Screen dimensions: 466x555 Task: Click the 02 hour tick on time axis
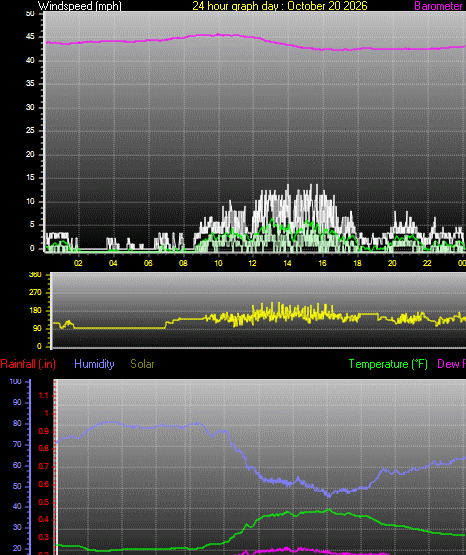[78, 263]
